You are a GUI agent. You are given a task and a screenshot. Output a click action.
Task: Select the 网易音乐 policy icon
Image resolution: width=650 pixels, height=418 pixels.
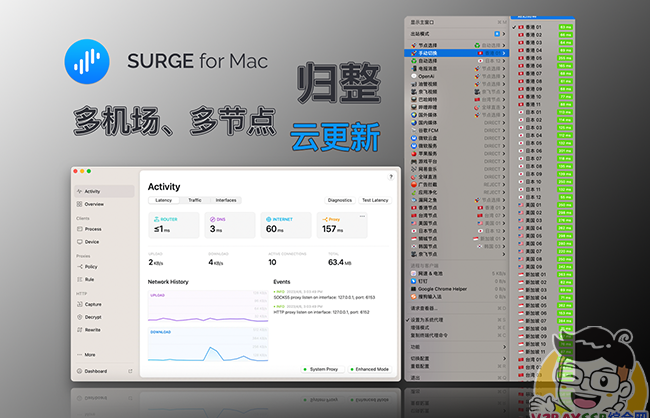pyautogui.click(x=414, y=169)
